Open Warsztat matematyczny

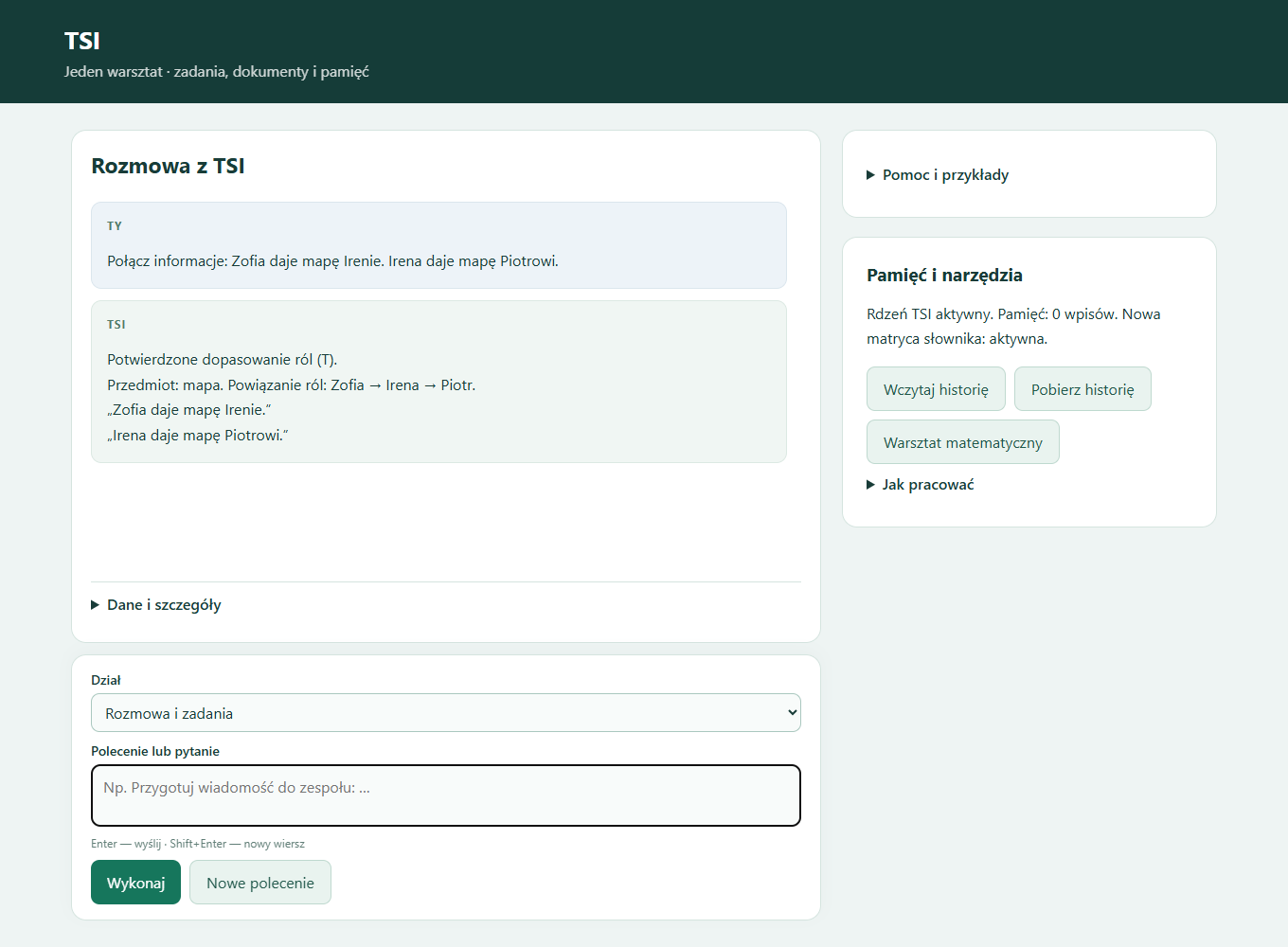[963, 442]
